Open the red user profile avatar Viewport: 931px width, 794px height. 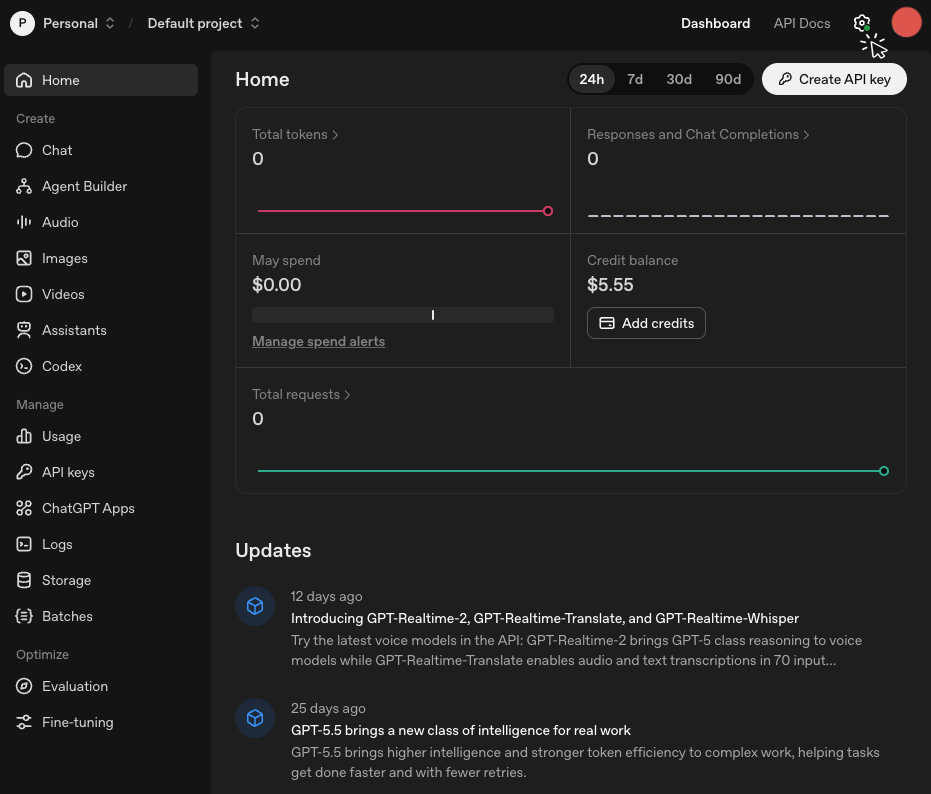coord(906,23)
